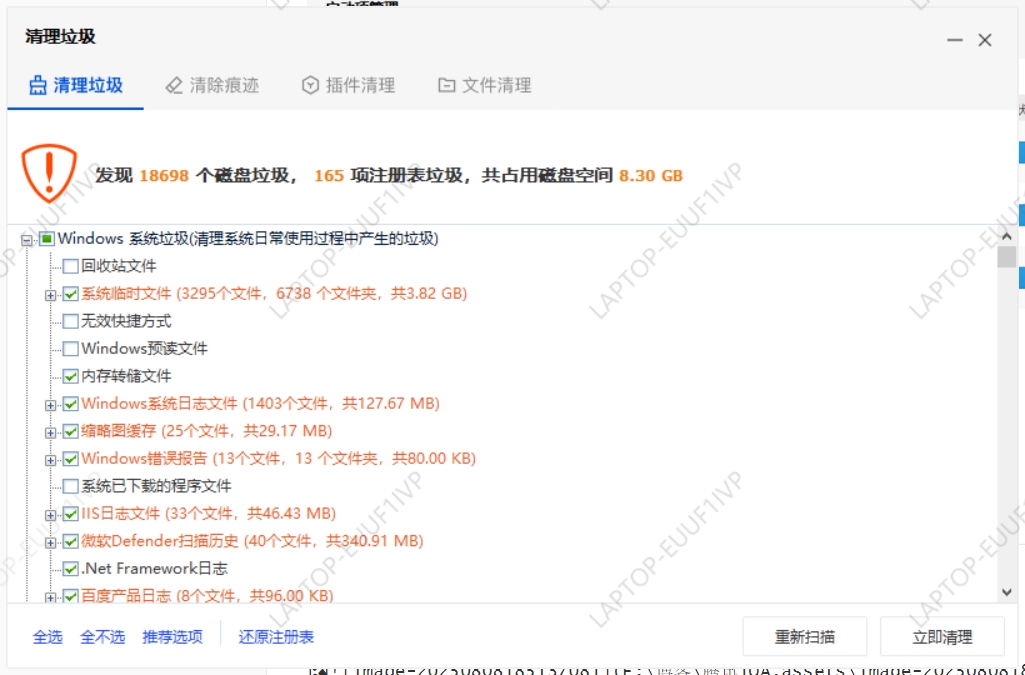This screenshot has width=1025, height=675.
Task: Switch to the 清理垃圾 tab
Action: click(x=75, y=86)
